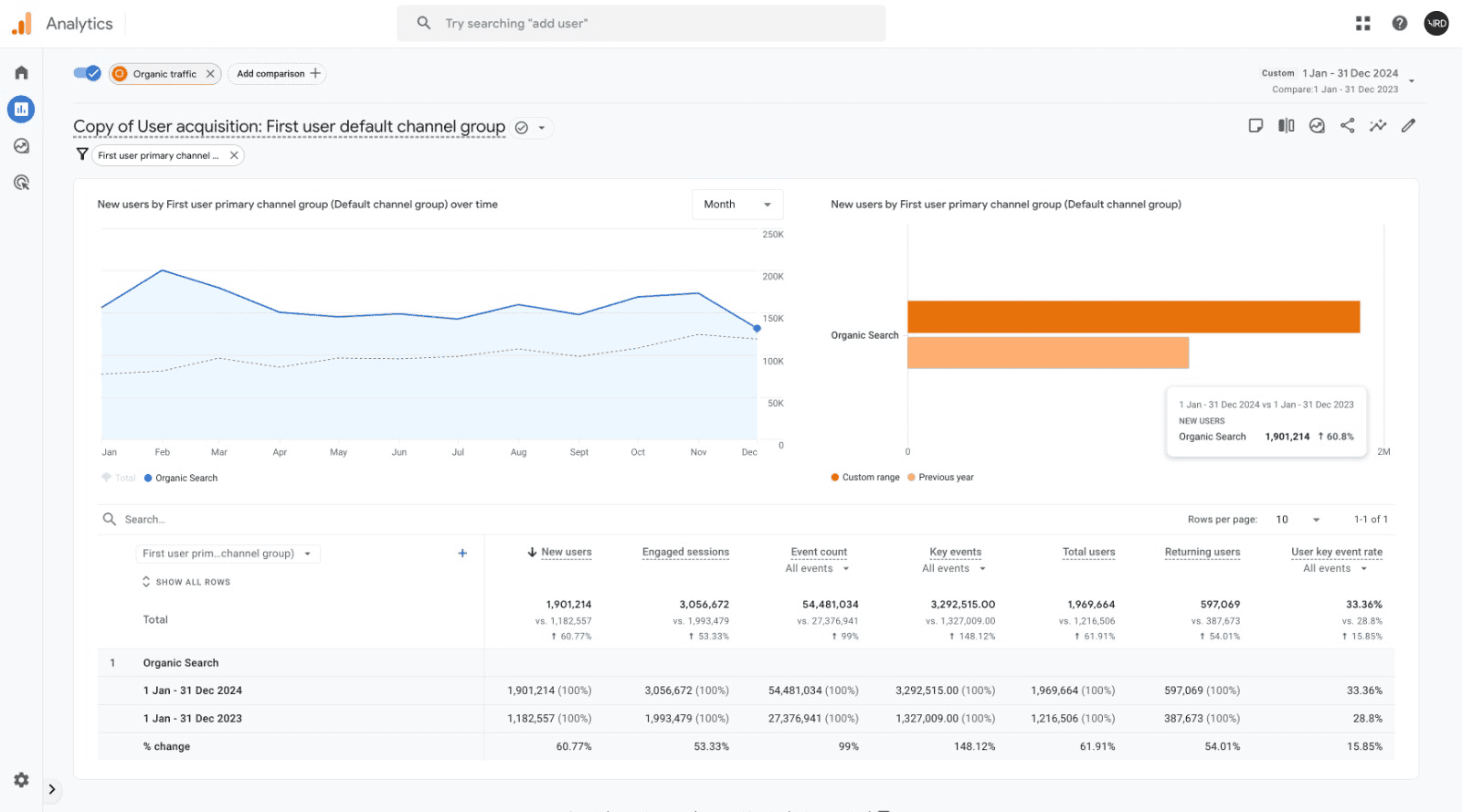The width and height of the screenshot is (1462, 812).
Task: Click the dark orange Custom range bar
Action: click(1133, 317)
